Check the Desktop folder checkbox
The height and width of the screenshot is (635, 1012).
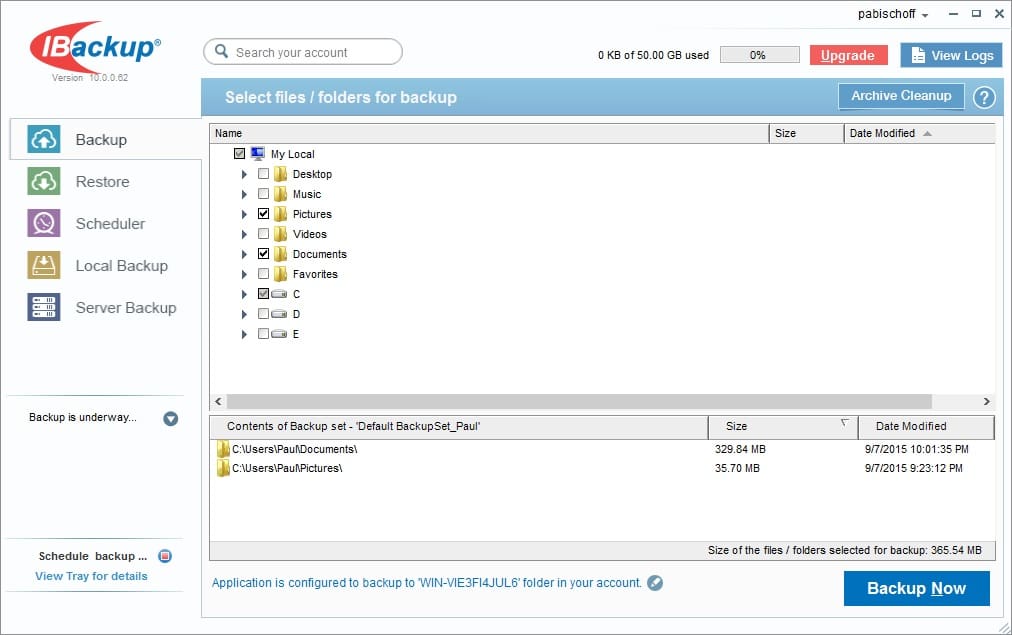(264, 174)
